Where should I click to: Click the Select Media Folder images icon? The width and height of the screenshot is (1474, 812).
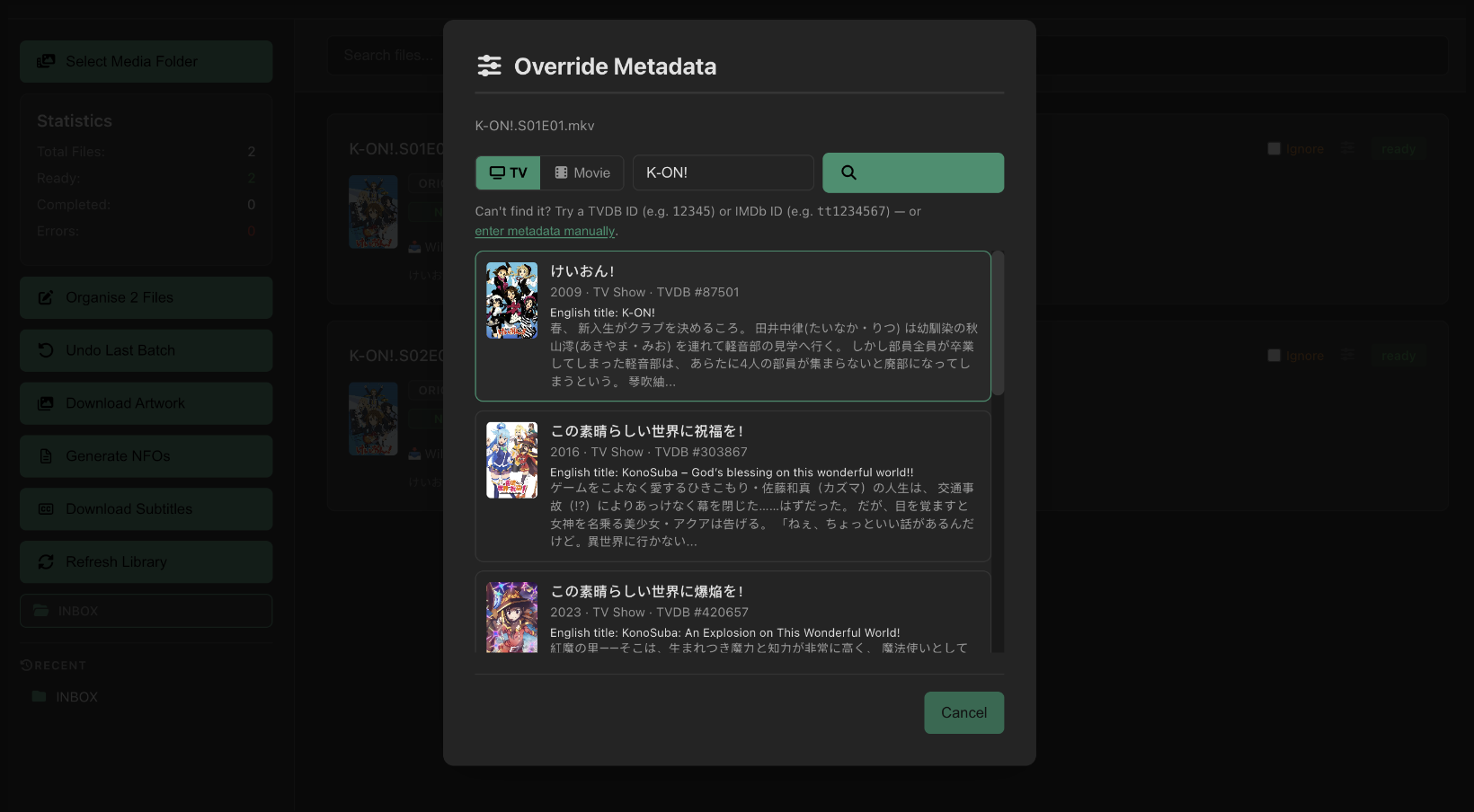point(46,61)
